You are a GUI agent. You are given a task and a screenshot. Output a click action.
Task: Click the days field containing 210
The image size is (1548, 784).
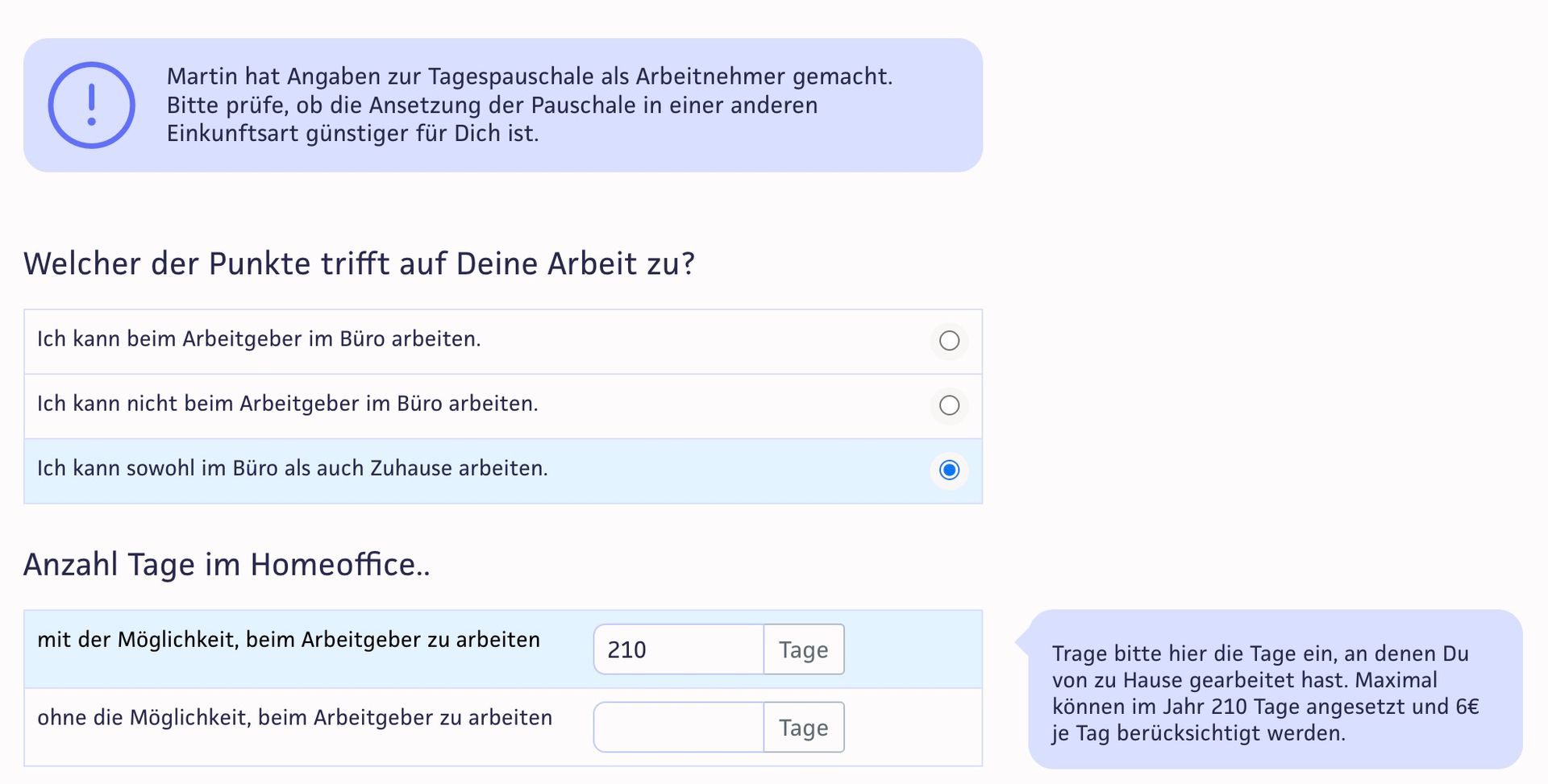[x=679, y=649]
